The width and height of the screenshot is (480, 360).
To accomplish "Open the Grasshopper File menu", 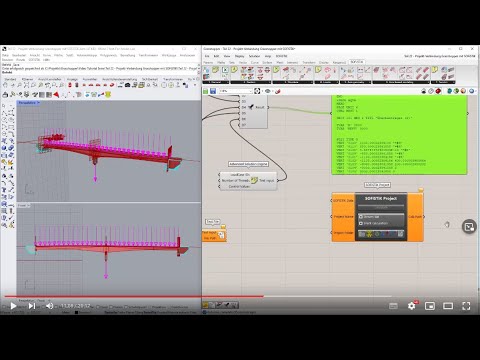I will point(207,56).
